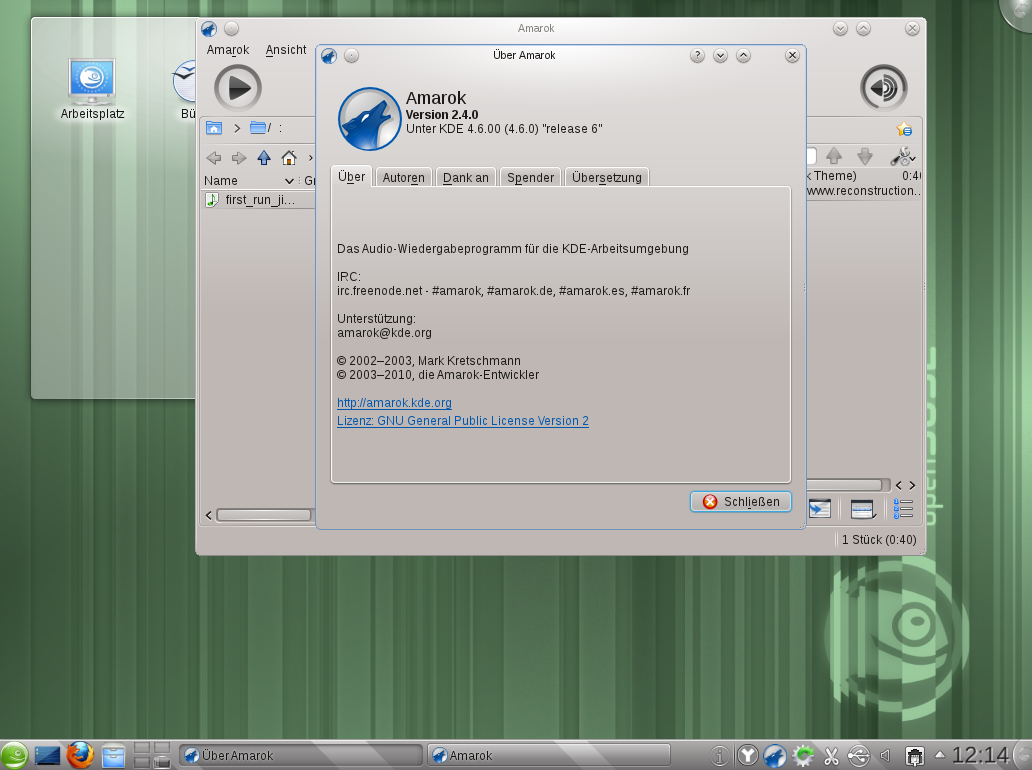Click the back navigation arrow
This screenshot has width=1032, height=770.
tap(213, 157)
